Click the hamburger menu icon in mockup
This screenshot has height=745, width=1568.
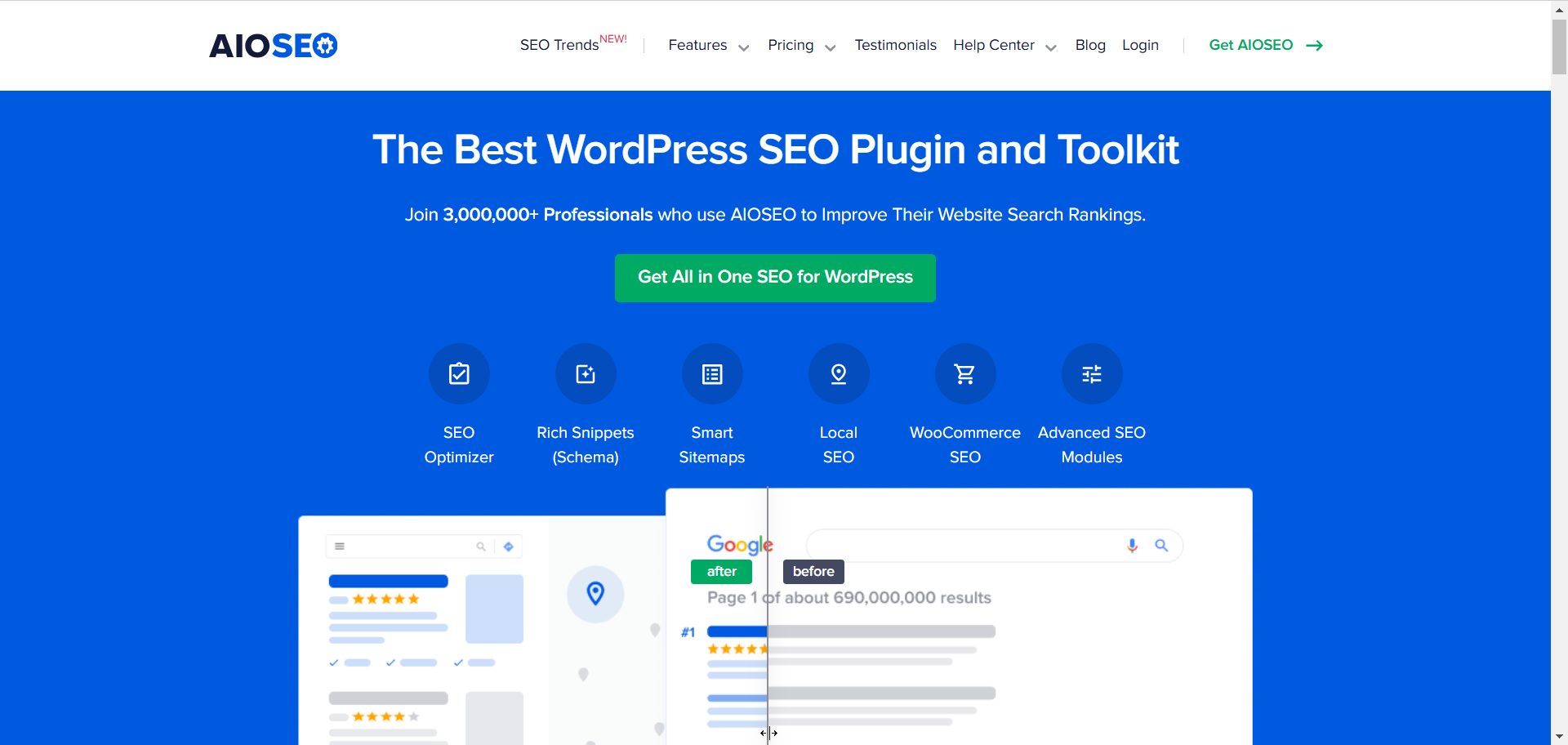tap(340, 546)
